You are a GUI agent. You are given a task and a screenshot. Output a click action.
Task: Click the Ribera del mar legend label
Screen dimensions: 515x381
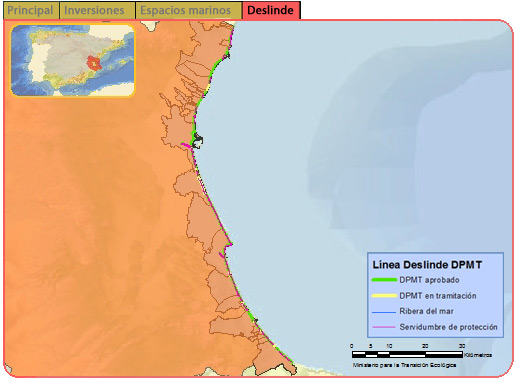pos(426,311)
